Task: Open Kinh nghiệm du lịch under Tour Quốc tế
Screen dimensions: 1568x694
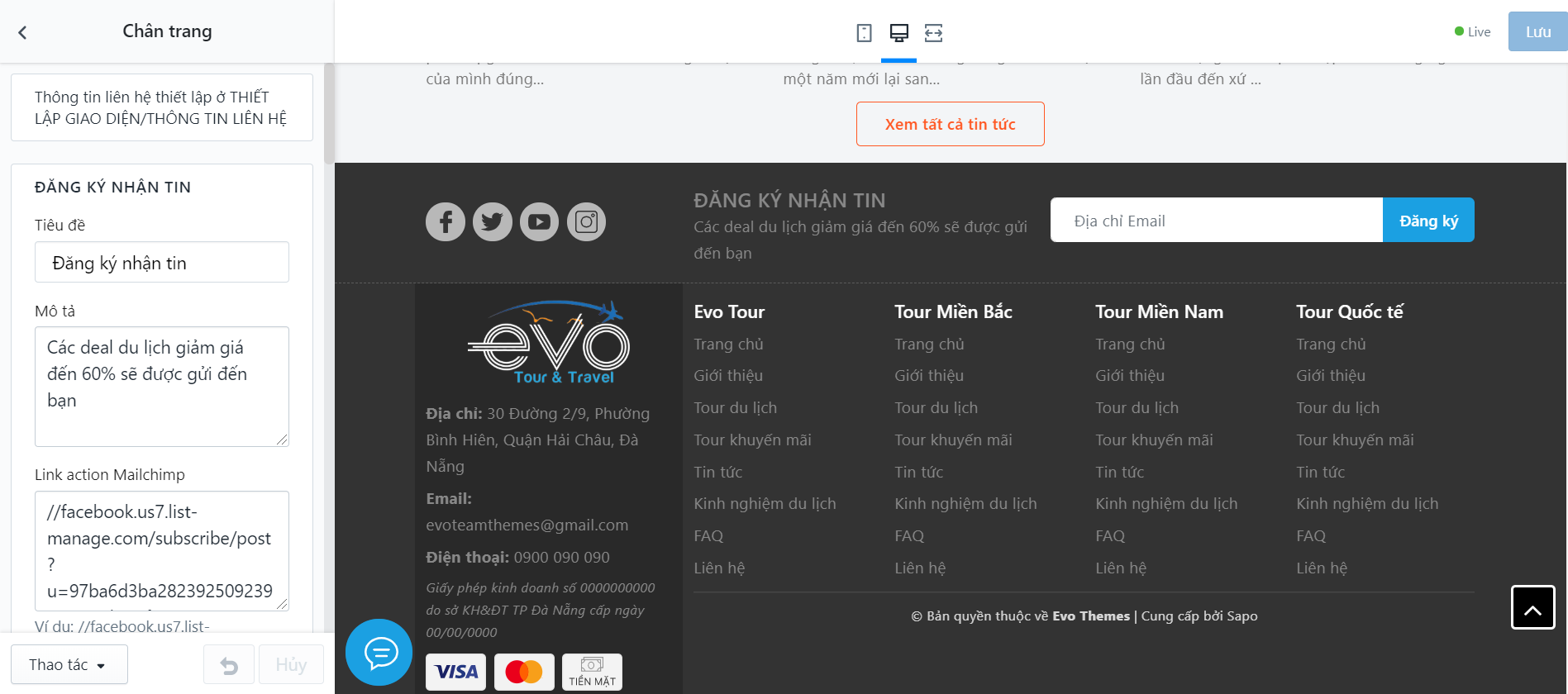Action: pos(1367,504)
